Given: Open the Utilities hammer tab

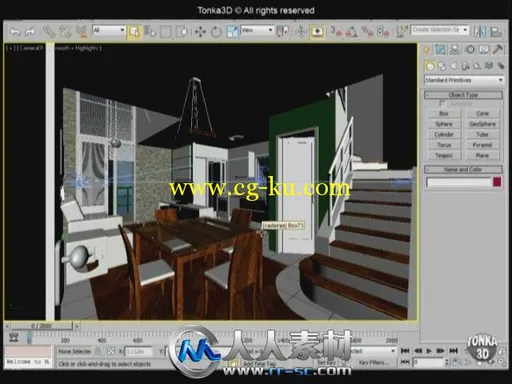Looking at the screenshot, I should pos(498,50).
